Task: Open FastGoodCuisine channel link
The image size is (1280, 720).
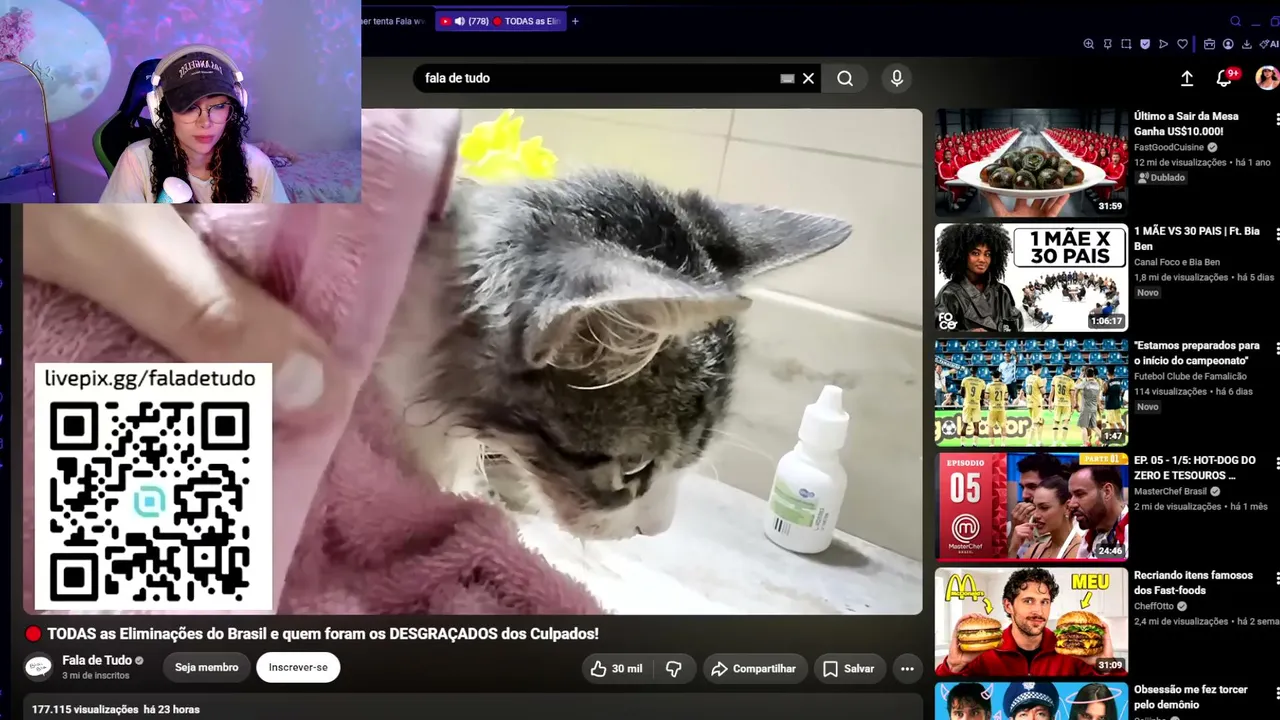Action: 1170,147
